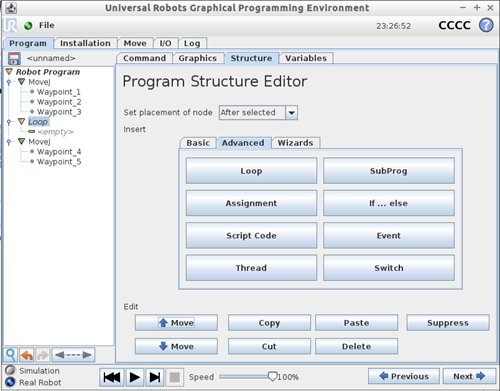Image resolution: width=500 pixels, height=391 pixels.
Task: Select Waypoint_1 in program tree
Action: tap(59, 92)
